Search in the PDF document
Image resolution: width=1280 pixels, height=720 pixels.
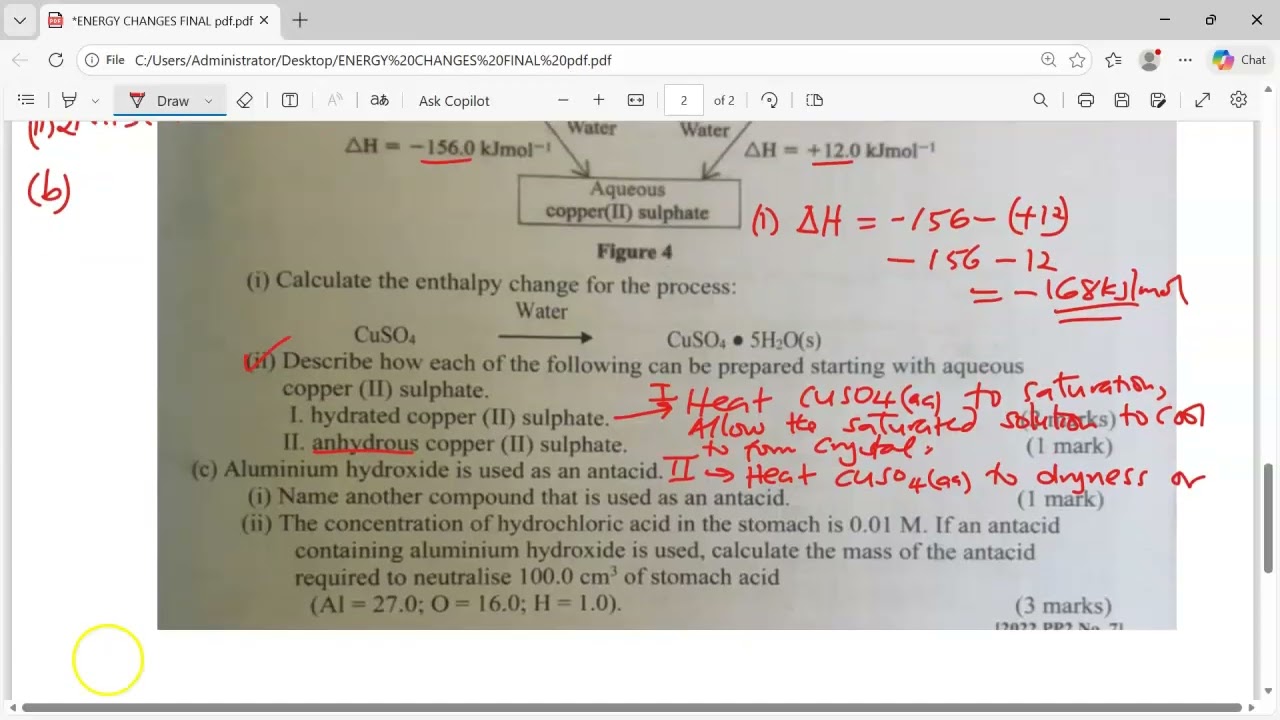coord(1040,100)
